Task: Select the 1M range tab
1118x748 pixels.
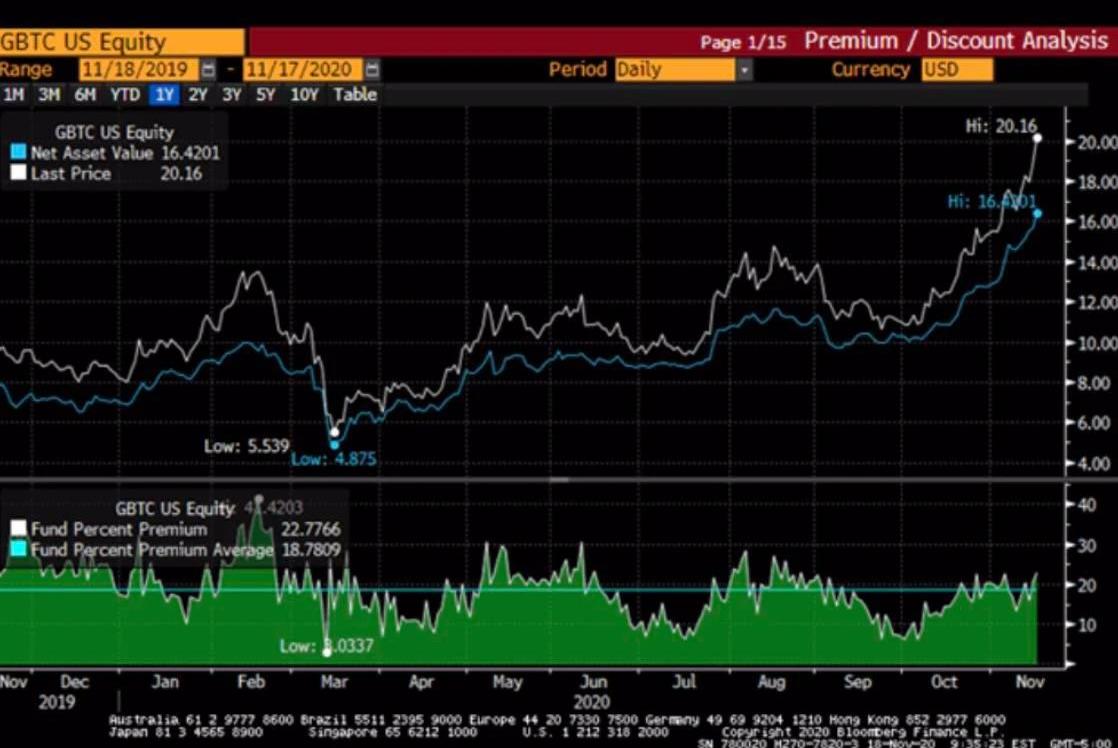Action: (x=14, y=95)
